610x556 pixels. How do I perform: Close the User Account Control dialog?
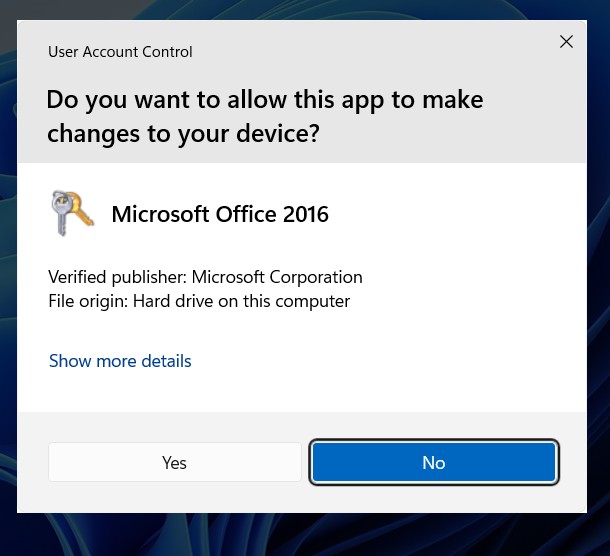(x=566, y=42)
